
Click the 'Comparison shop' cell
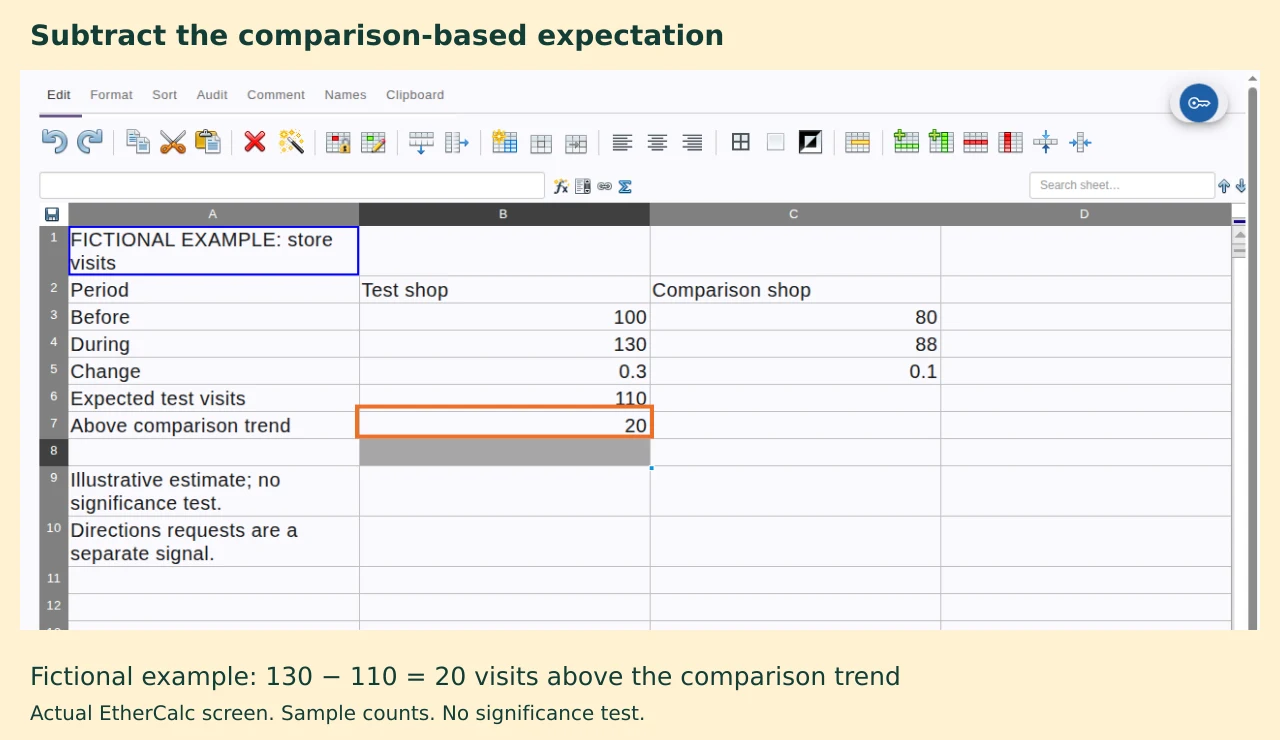coord(795,290)
